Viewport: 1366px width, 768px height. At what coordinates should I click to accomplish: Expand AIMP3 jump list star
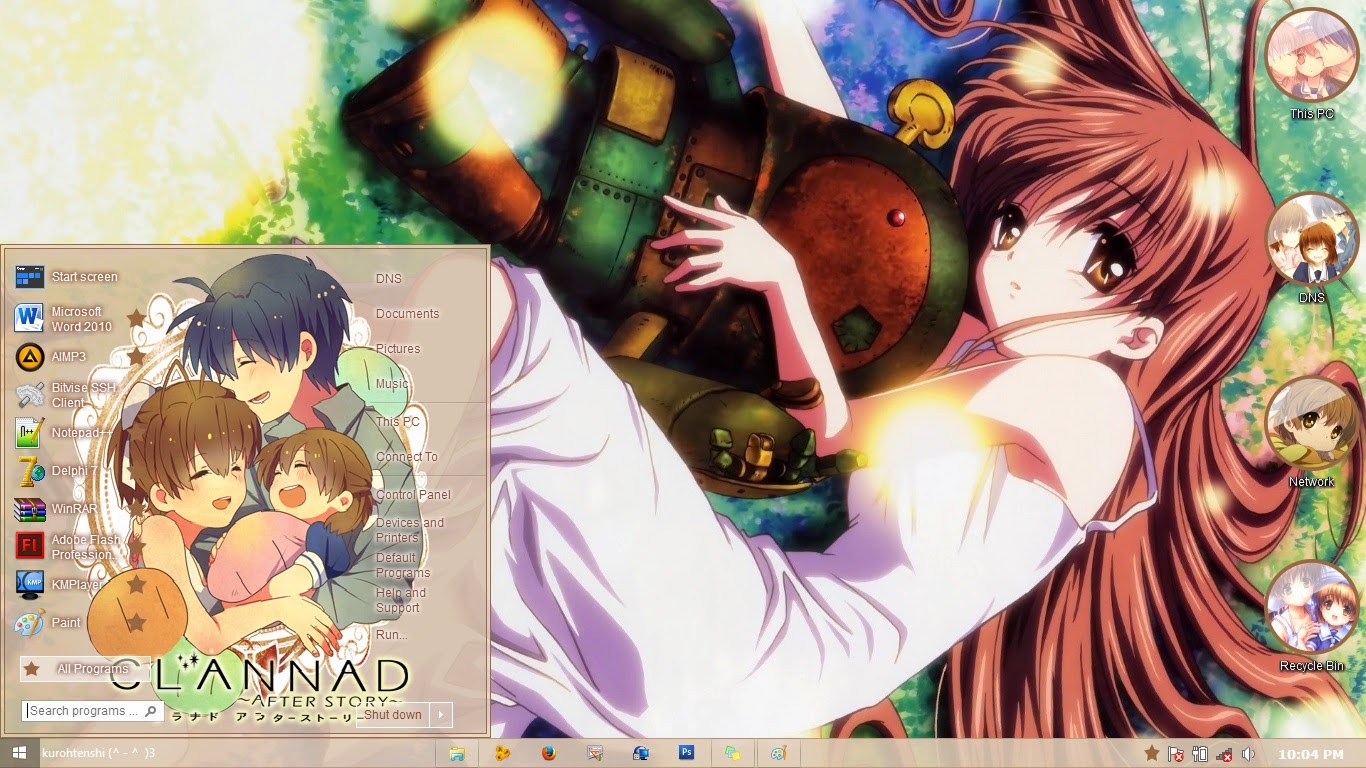(136, 357)
